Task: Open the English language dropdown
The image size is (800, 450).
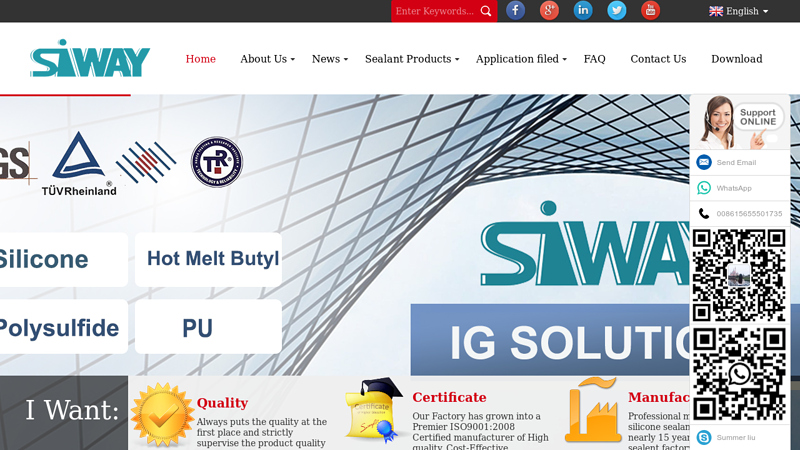Action: click(739, 11)
